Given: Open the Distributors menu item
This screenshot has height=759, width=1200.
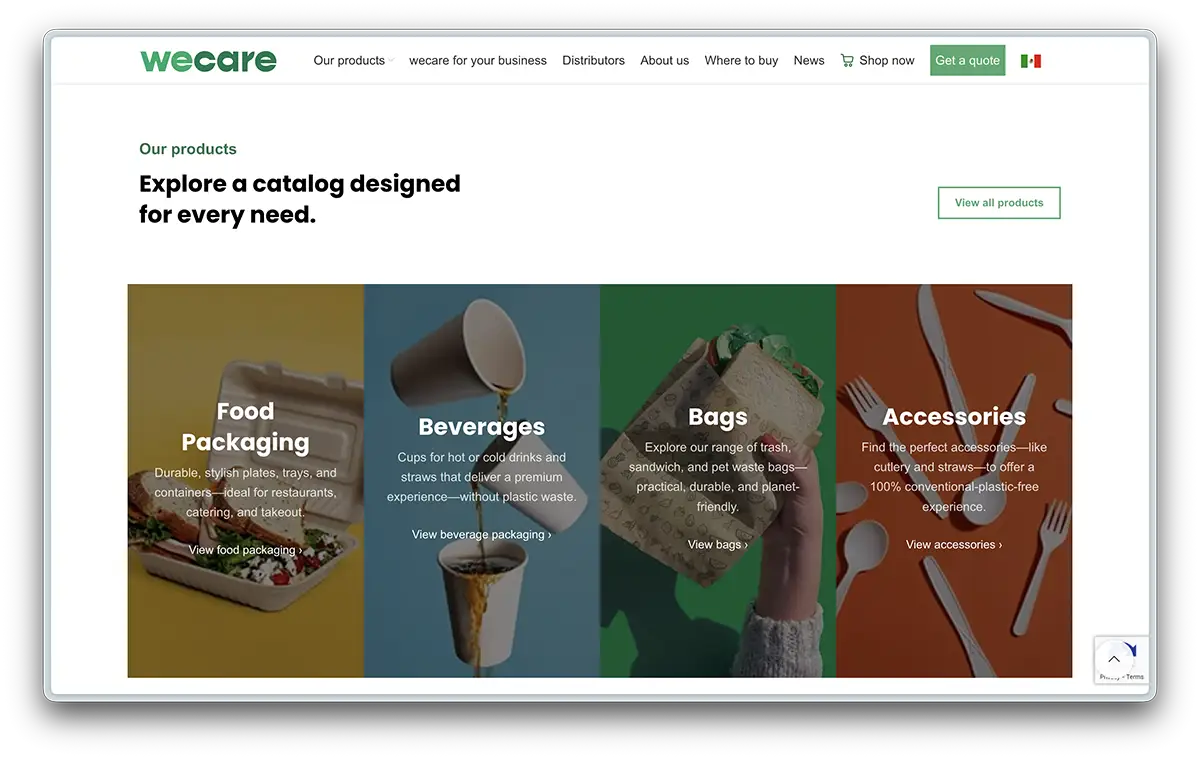Looking at the screenshot, I should (594, 60).
